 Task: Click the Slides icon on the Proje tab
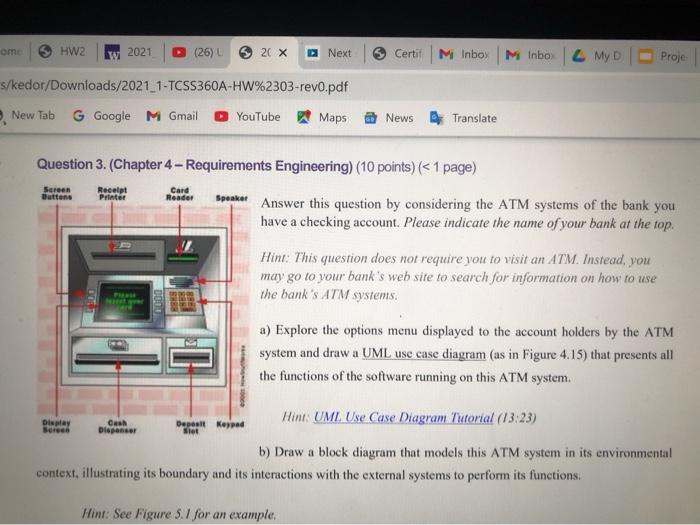click(x=645, y=56)
